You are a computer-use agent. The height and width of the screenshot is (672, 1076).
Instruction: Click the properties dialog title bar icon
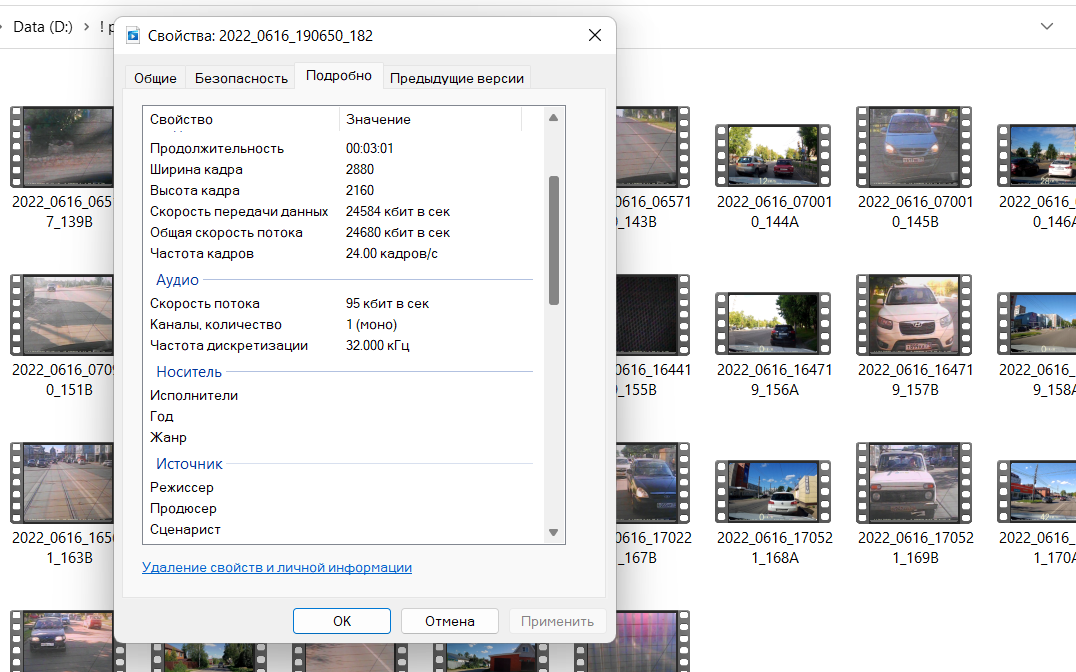point(133,36)
